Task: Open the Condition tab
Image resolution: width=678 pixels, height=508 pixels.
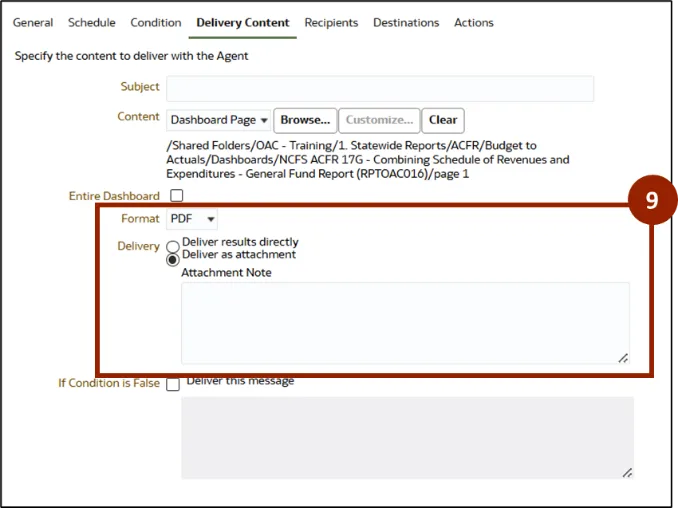Action: tap(156, 22)
